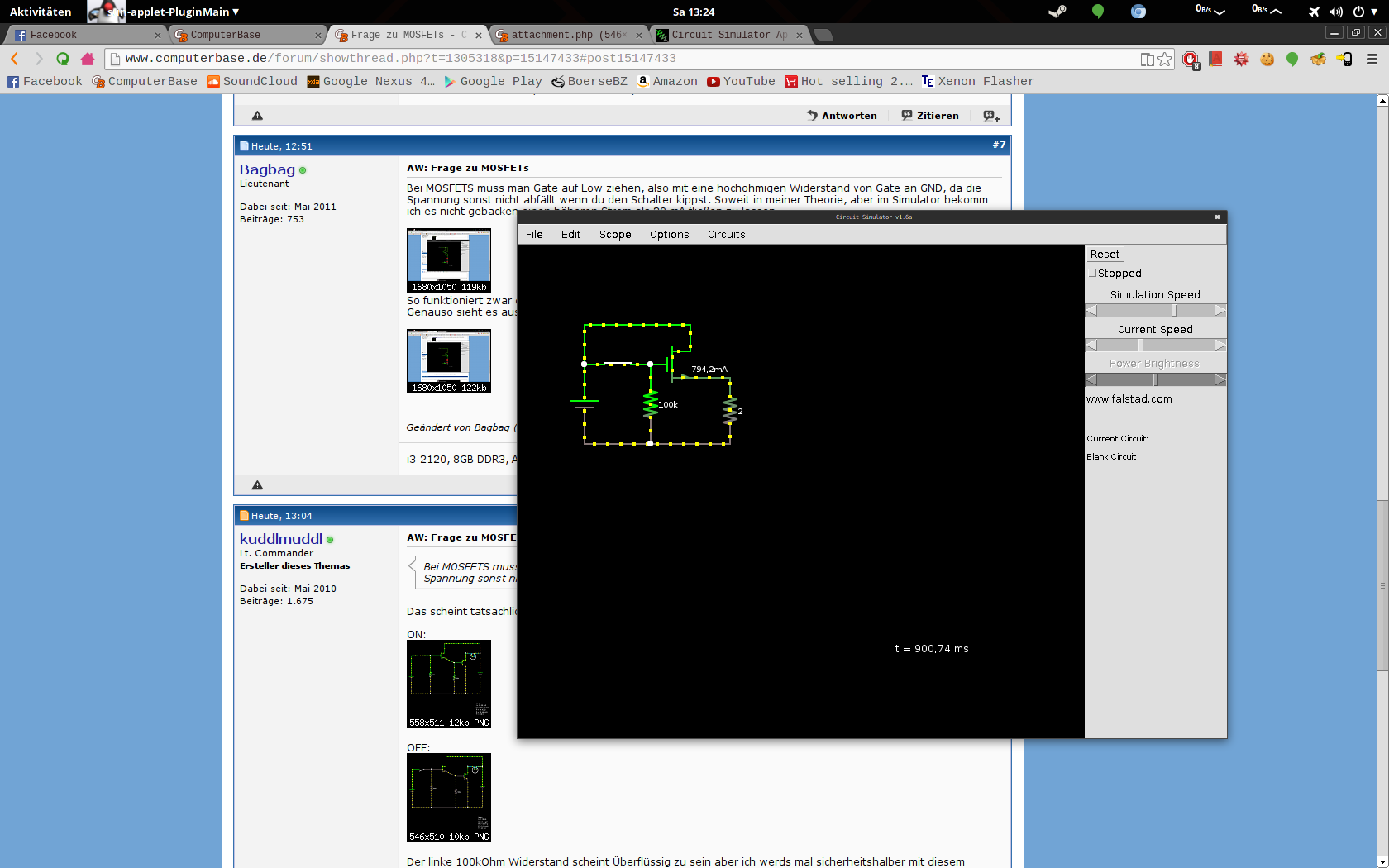
Task: Open the red starburst extension icon
Action: [x=1241, y=59]
